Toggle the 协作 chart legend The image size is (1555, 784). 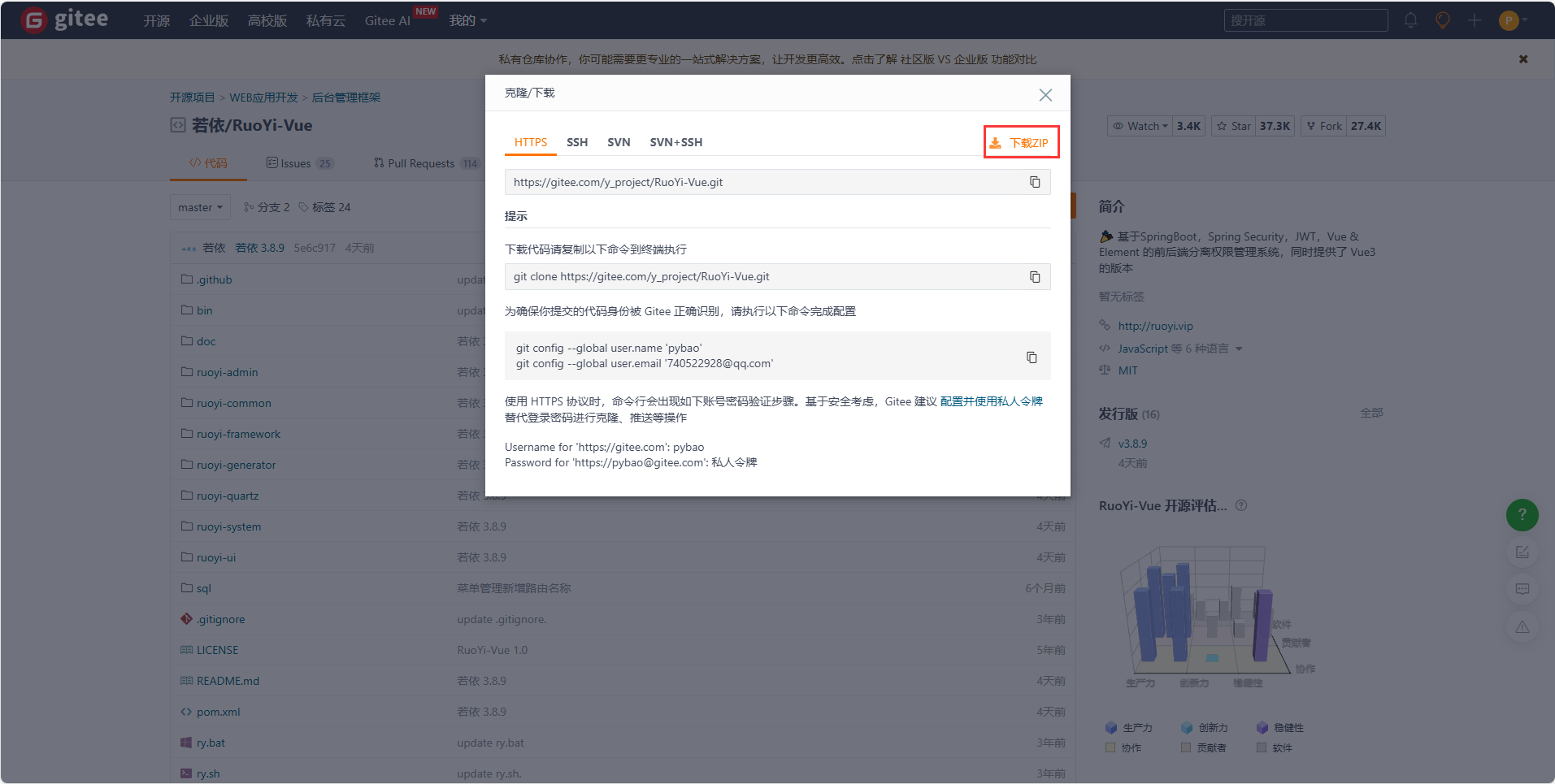coord(1123,748)
